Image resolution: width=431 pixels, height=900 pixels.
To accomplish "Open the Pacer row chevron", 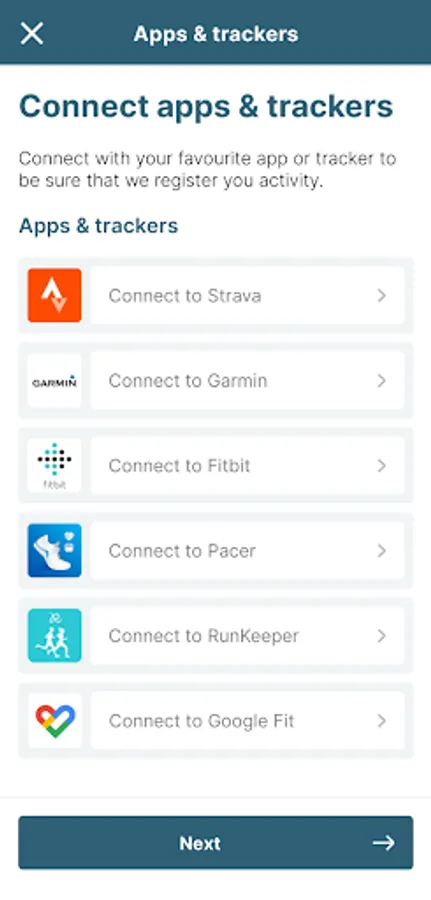I will click(382, 550).
